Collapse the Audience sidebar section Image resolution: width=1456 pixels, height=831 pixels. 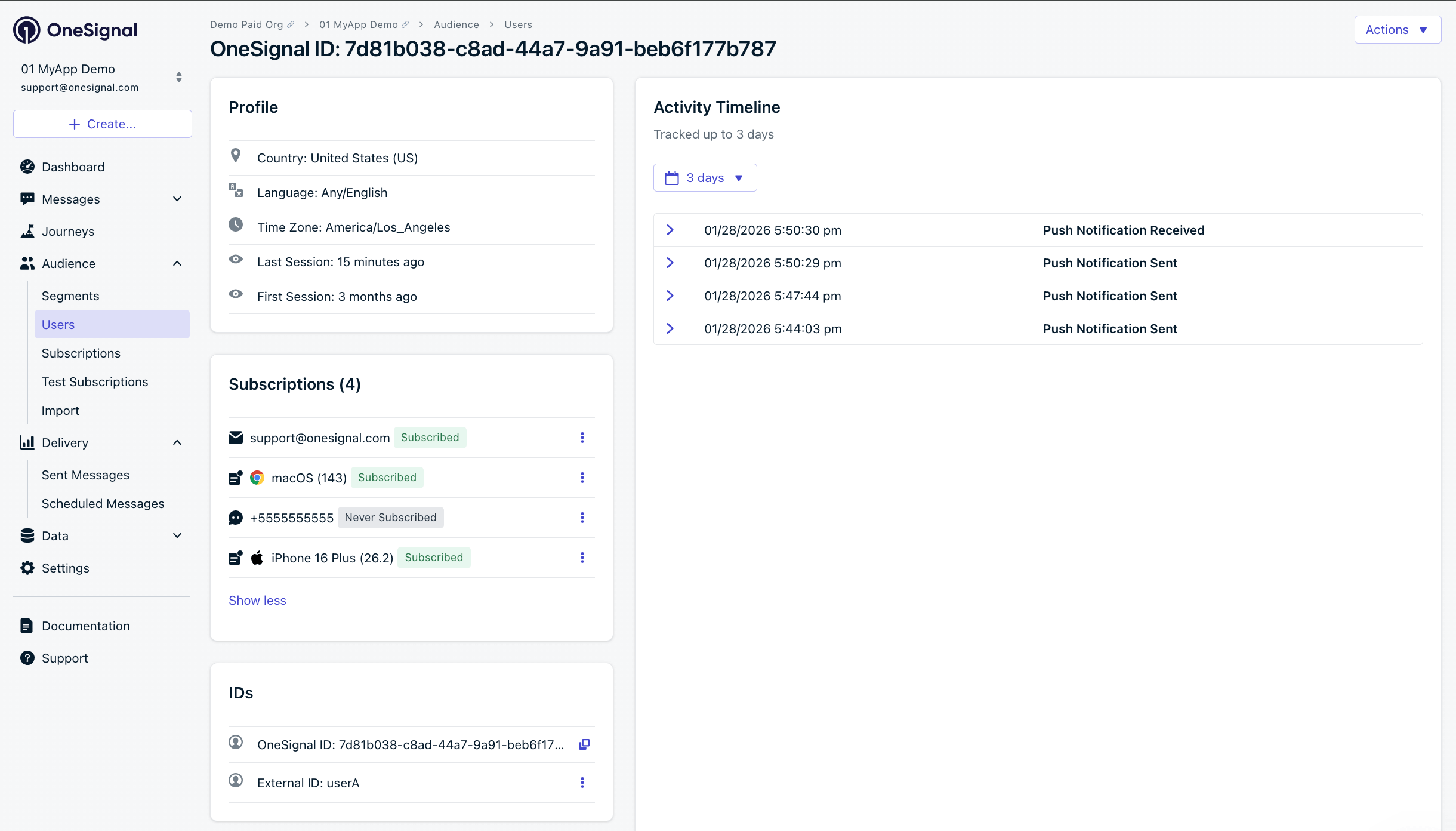tap(177, 263)
